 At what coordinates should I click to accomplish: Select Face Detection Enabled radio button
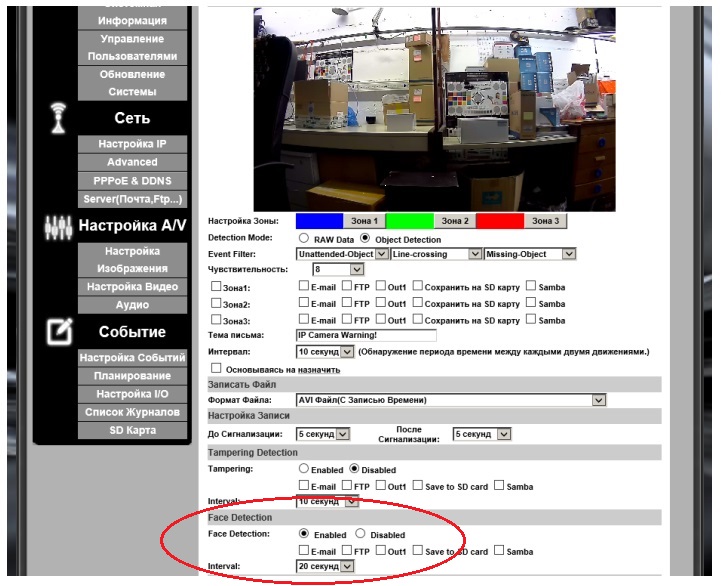point(303,534)
